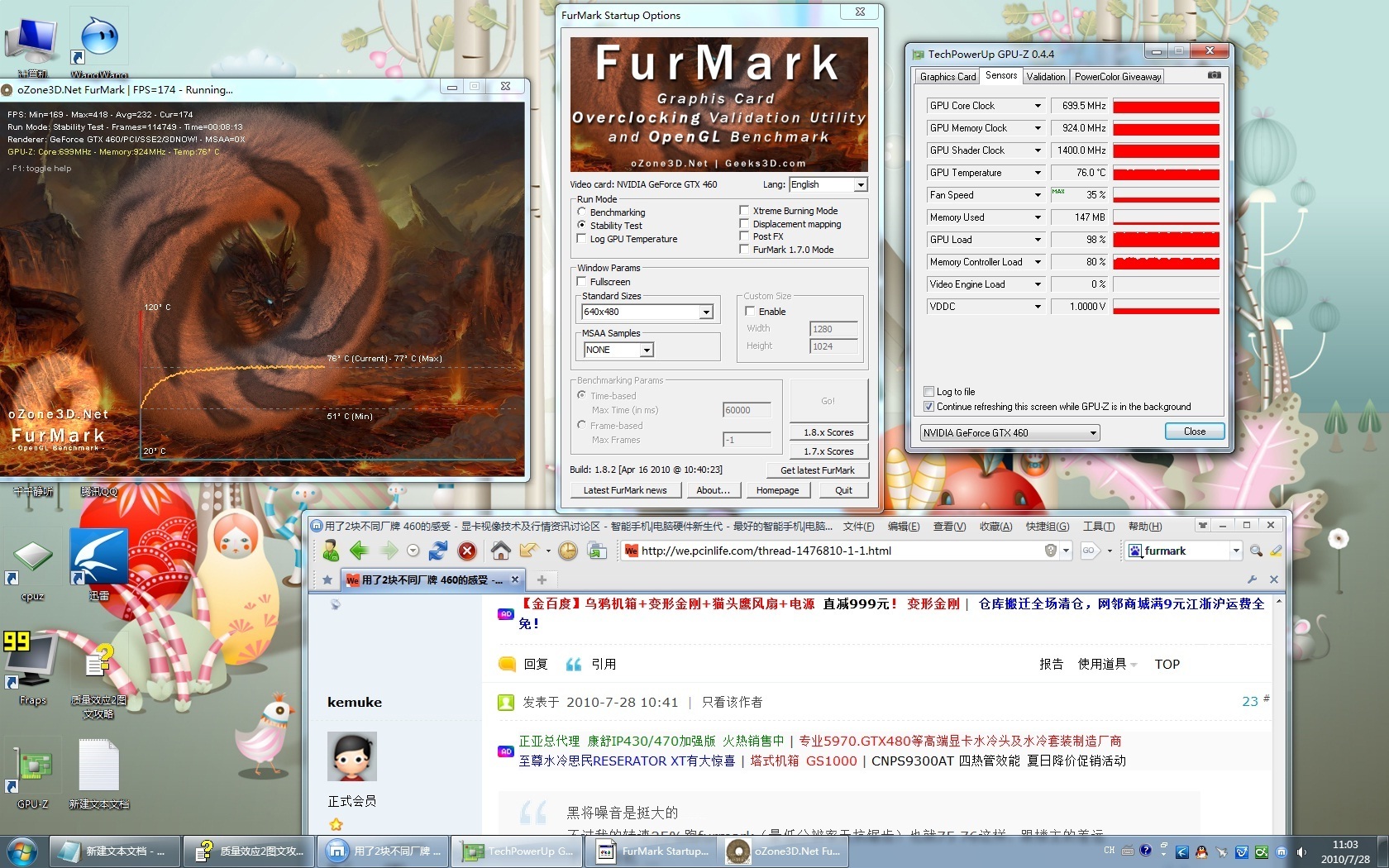The width and height of the screenshot is (1389, 868).
Task: Click the red stop loading icon
Action: (x=467, y=551)
